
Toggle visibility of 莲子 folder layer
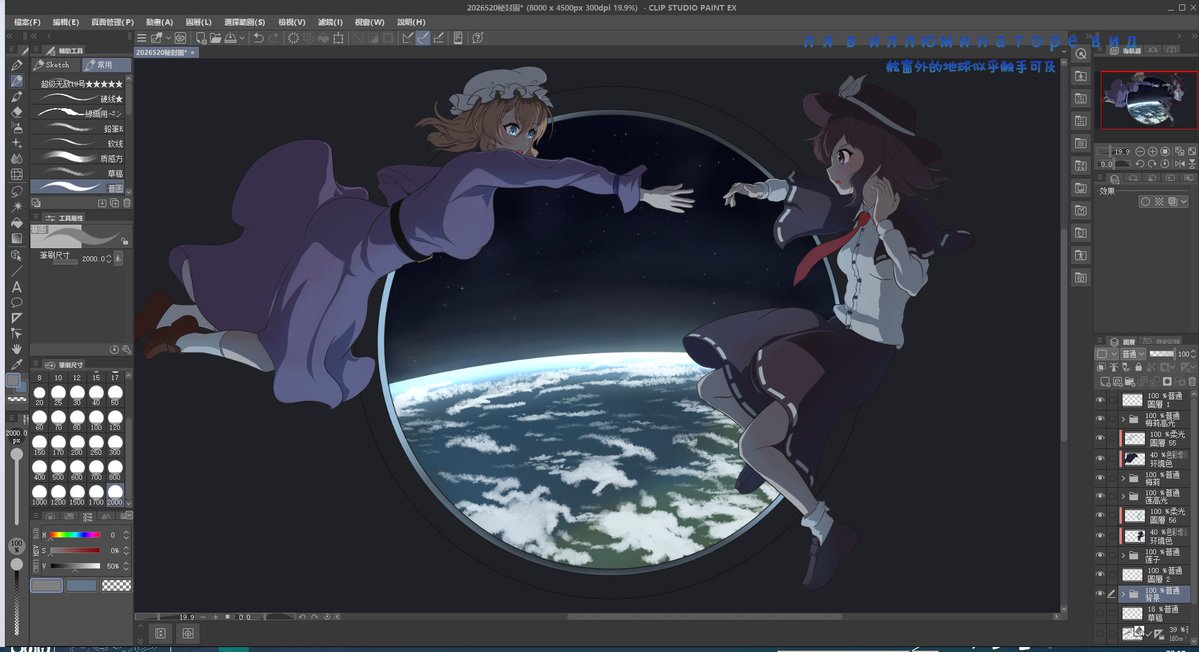pos(1100,555)
